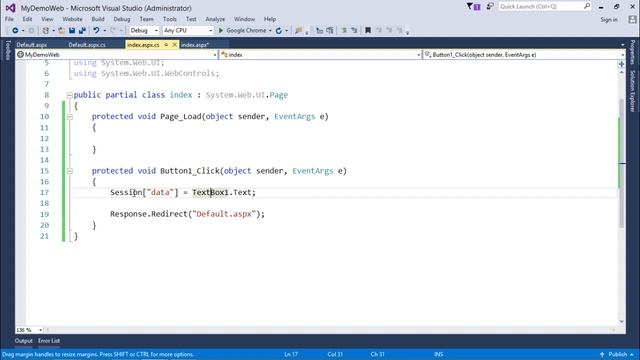Switch to the Default.aspx.cs tab

[x=87, y=45]
